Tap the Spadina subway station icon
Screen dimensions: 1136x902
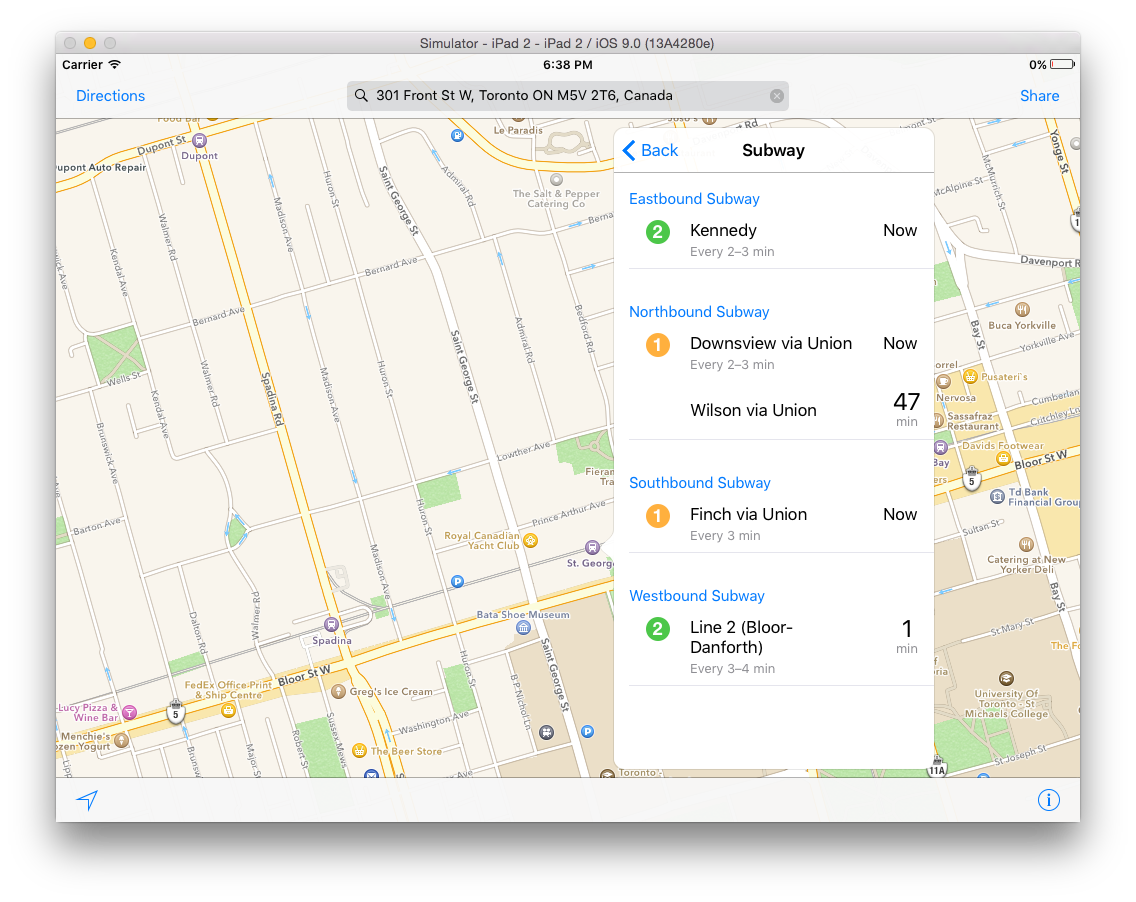coord(331,624)
